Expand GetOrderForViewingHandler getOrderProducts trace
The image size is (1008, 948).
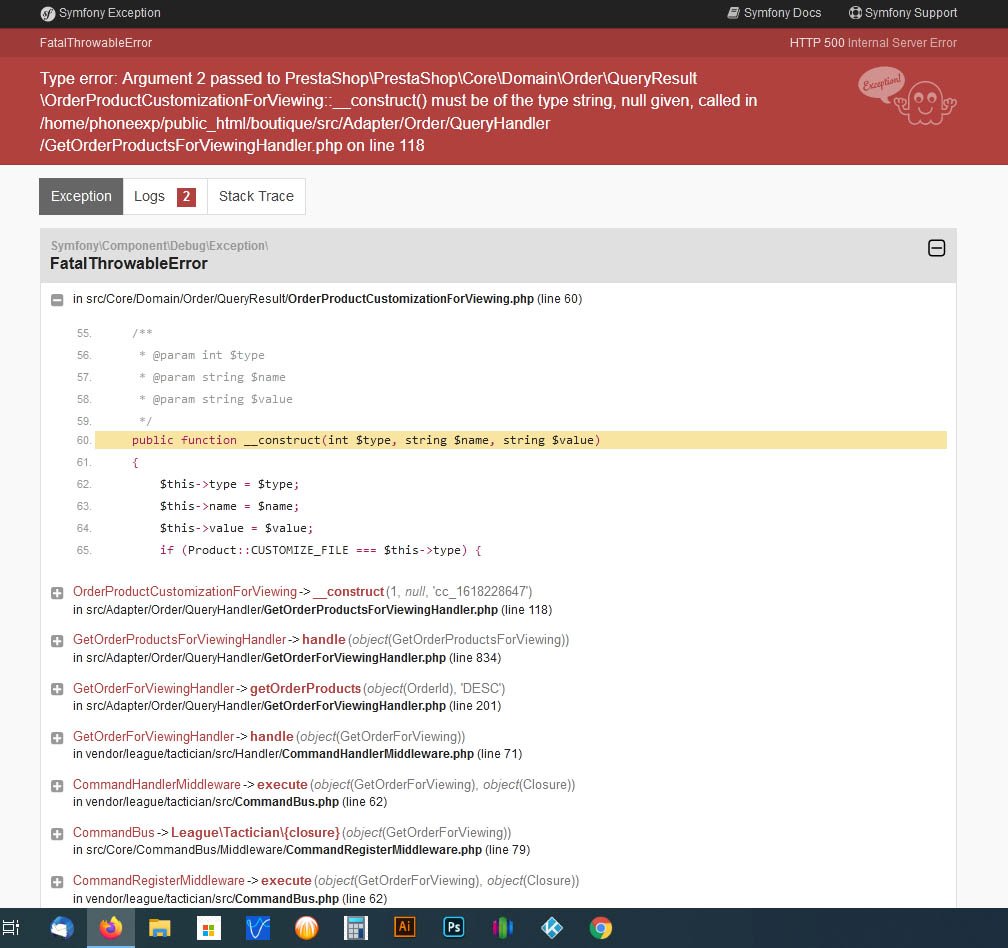(x=57, y=689)
